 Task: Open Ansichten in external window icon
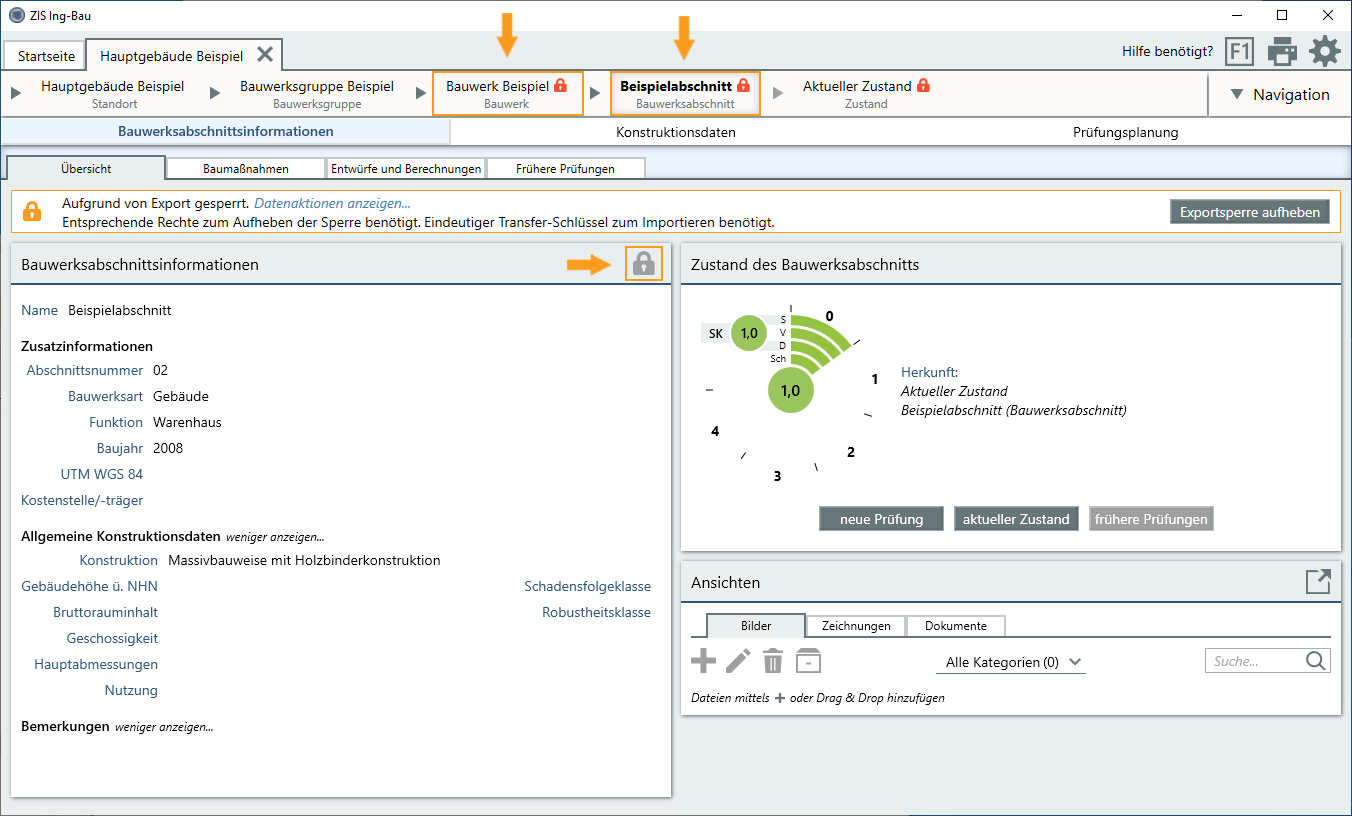click(x=1318, y=582)
